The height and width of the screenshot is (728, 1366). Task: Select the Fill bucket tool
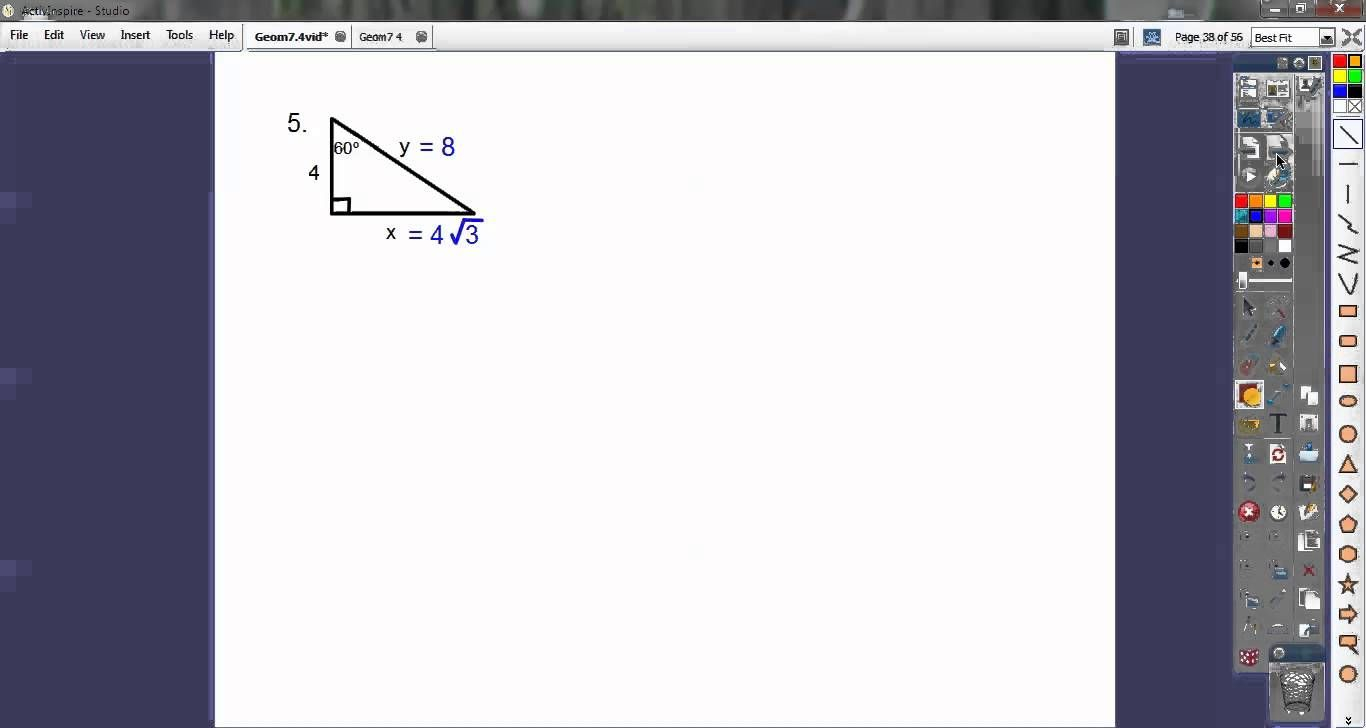[1277, 365]
